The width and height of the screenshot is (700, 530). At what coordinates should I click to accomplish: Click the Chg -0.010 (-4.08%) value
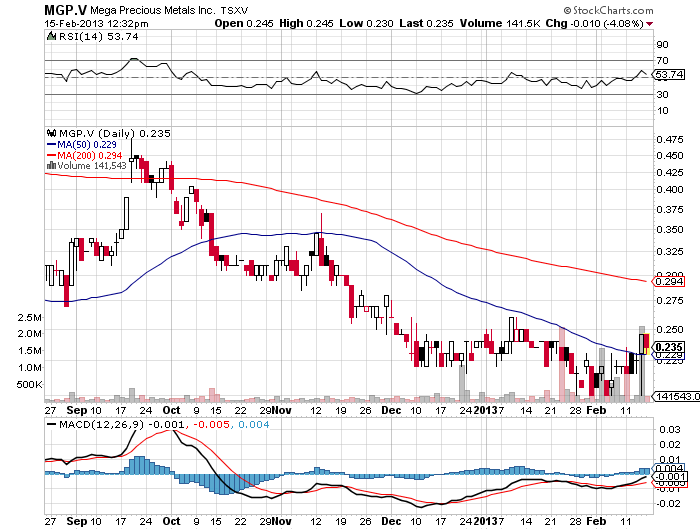[595, 23]
